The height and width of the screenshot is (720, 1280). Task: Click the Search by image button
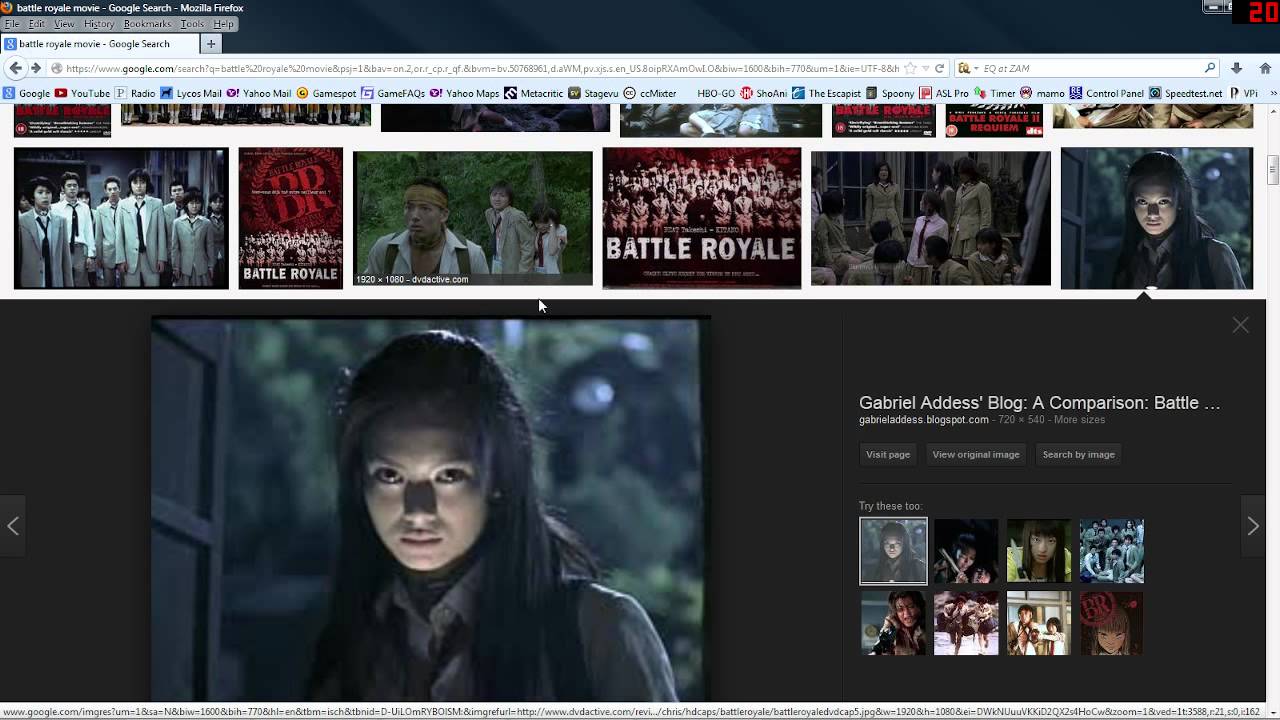coord(1078,454)
